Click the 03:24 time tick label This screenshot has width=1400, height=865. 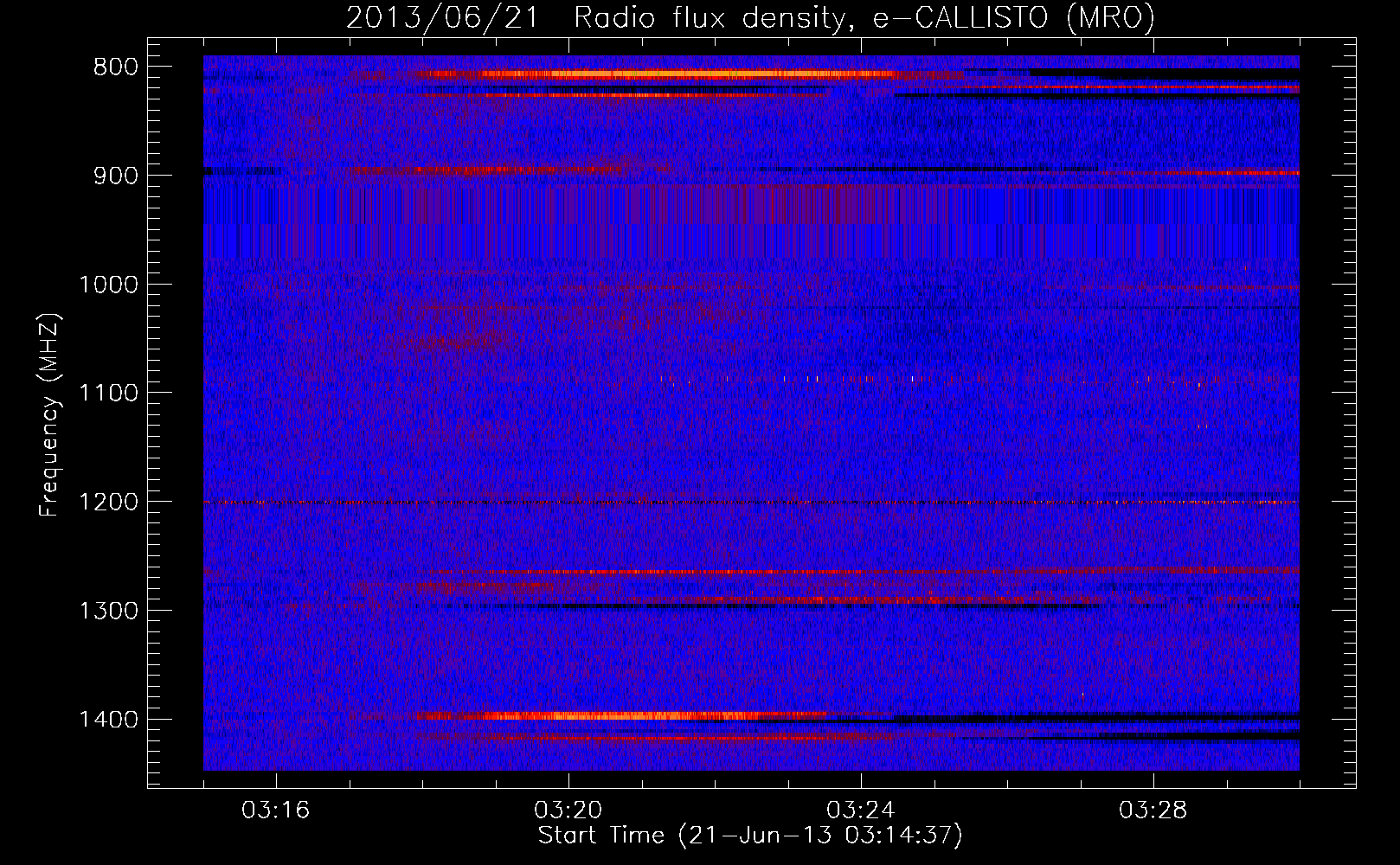[x=861, y=811]
